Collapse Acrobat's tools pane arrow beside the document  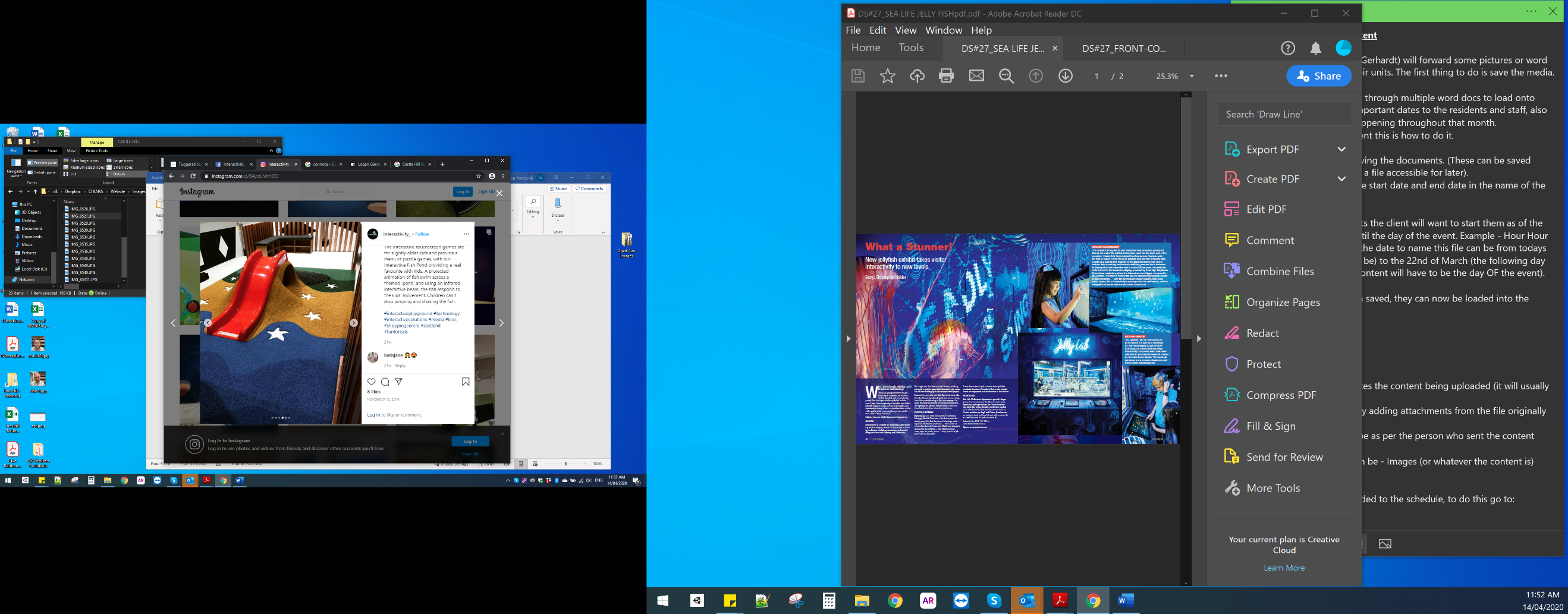click(1199, 338)
